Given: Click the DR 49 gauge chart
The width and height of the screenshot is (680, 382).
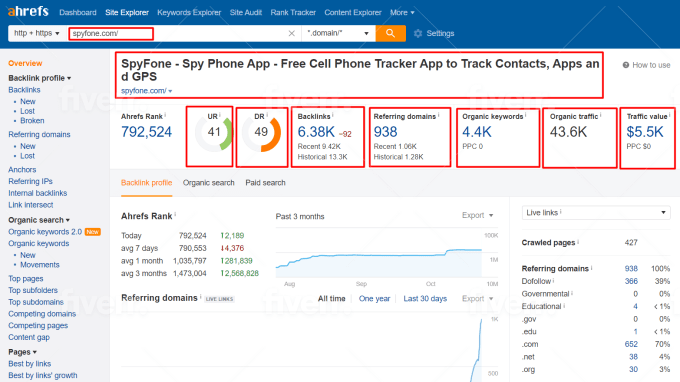Looking at the screenshot, I should coord(261,132).
